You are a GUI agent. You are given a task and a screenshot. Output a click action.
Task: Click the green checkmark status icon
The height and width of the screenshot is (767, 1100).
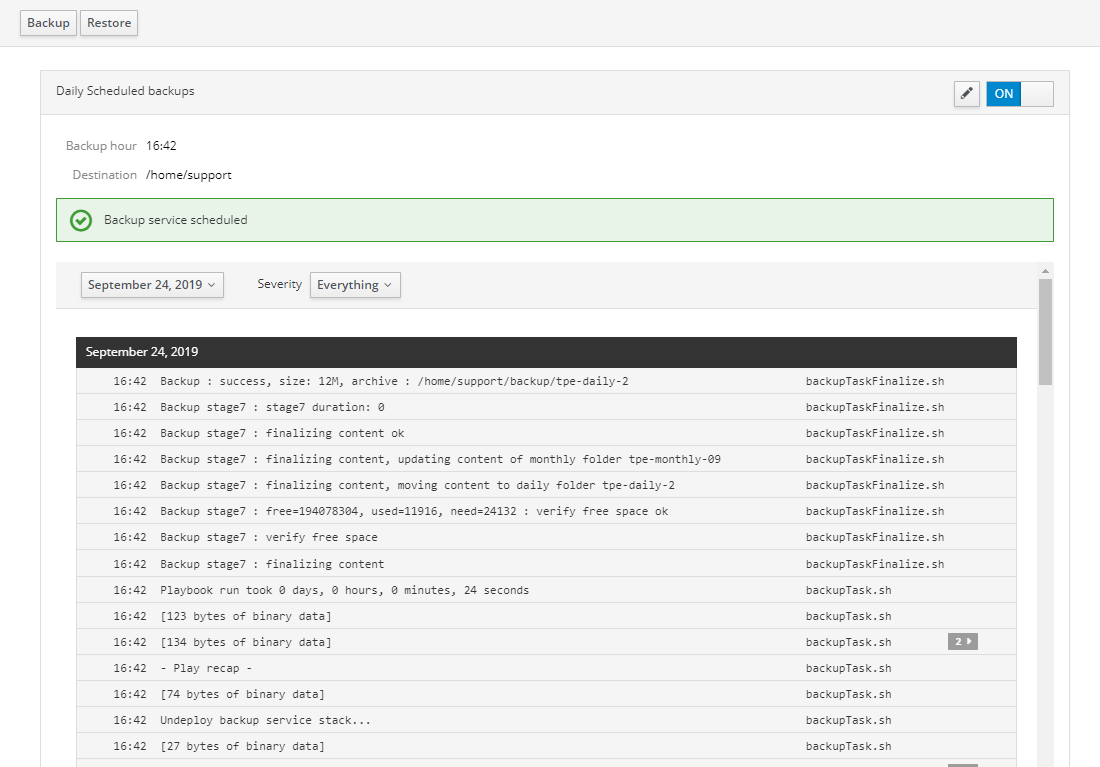pyautogui.click(x=81, y=220)
